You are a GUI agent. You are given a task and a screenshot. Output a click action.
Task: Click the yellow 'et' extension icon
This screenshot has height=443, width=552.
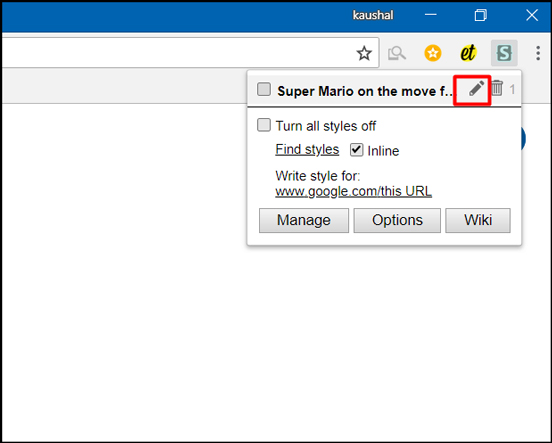pyautogui.click(x=468, y=53)
